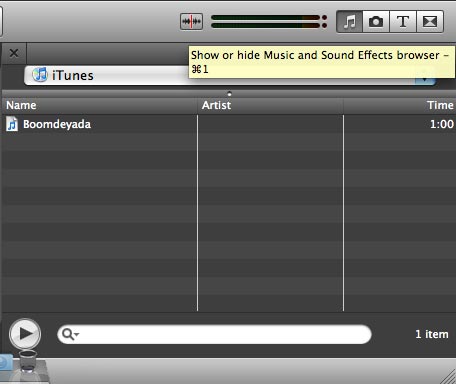Click the audio level meter
Image resolution: width=456 pixels, height=384 pixels.
coord(269,22)
